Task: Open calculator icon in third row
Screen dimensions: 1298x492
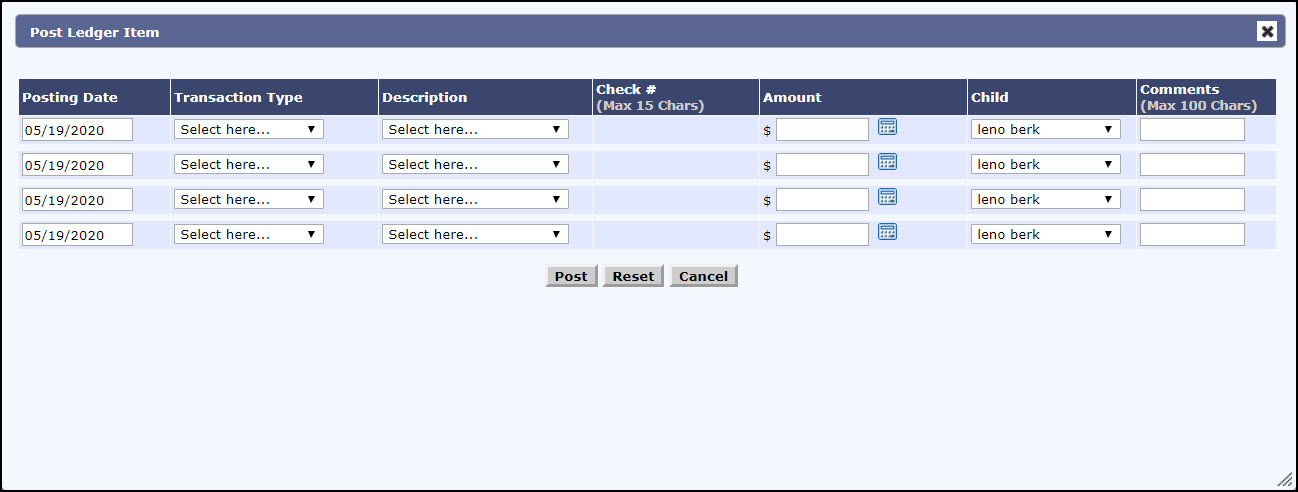Action: coord(887,197)
